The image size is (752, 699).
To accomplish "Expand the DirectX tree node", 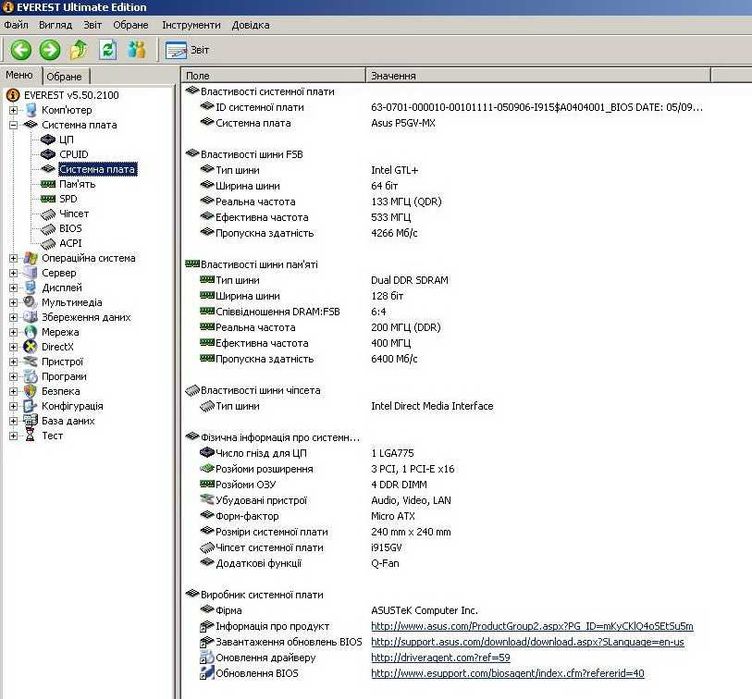I will [13, 347].
